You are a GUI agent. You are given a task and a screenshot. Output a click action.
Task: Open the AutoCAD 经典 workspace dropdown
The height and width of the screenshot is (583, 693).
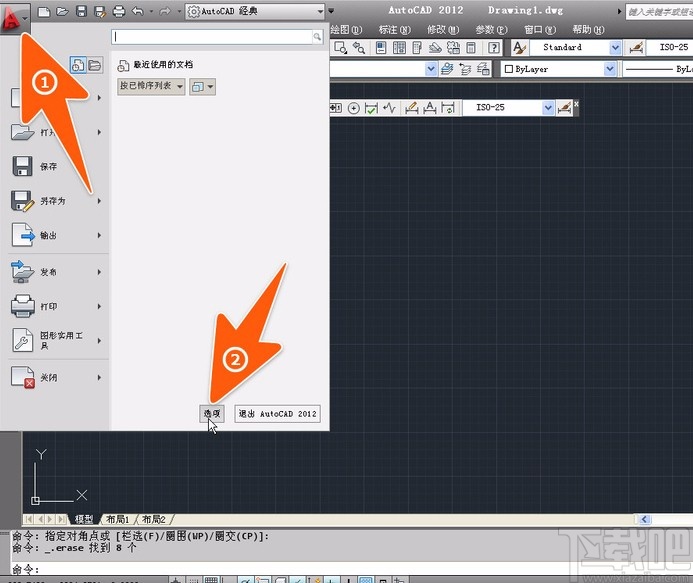coord(255,11)
